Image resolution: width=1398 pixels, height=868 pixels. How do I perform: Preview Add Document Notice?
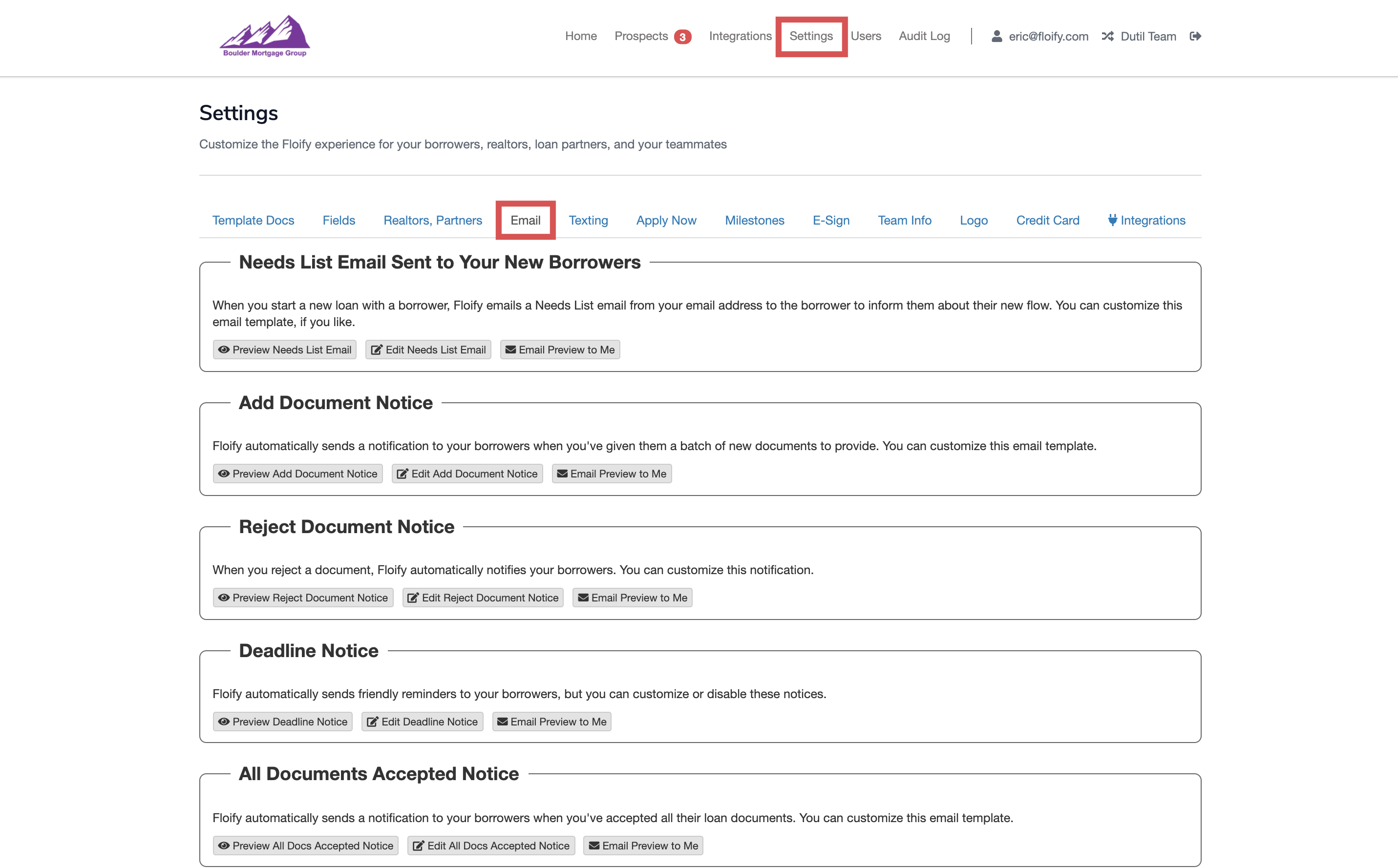click(297, 474)
